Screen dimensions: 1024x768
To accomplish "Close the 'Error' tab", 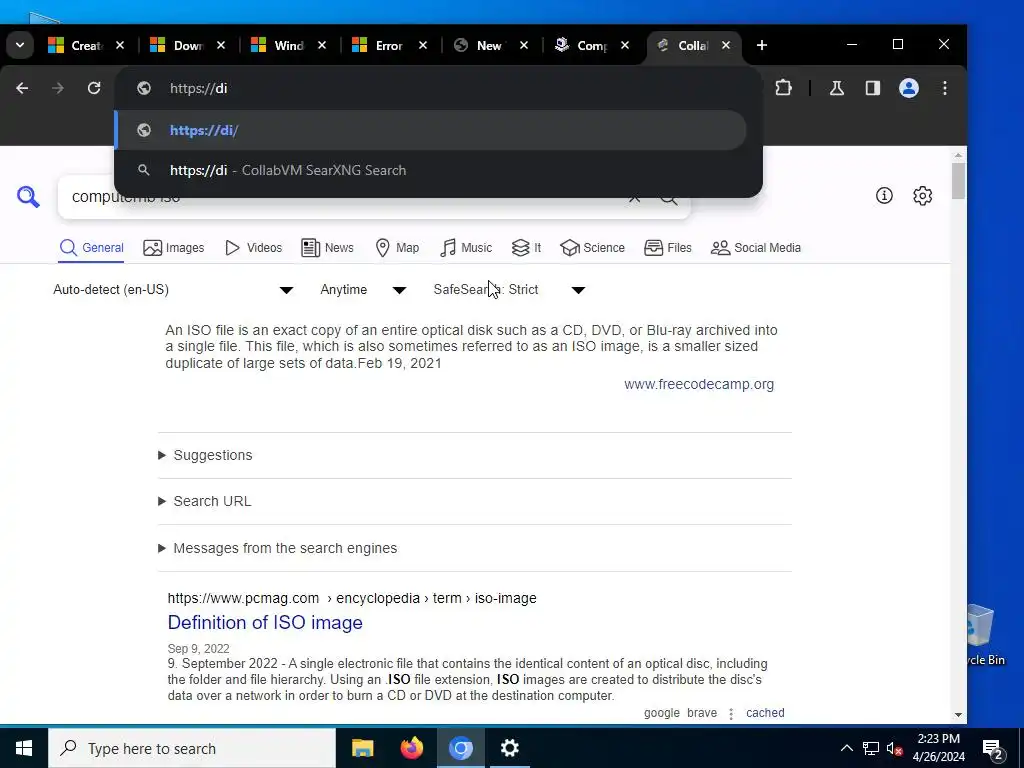I will (x=423, y=45).
